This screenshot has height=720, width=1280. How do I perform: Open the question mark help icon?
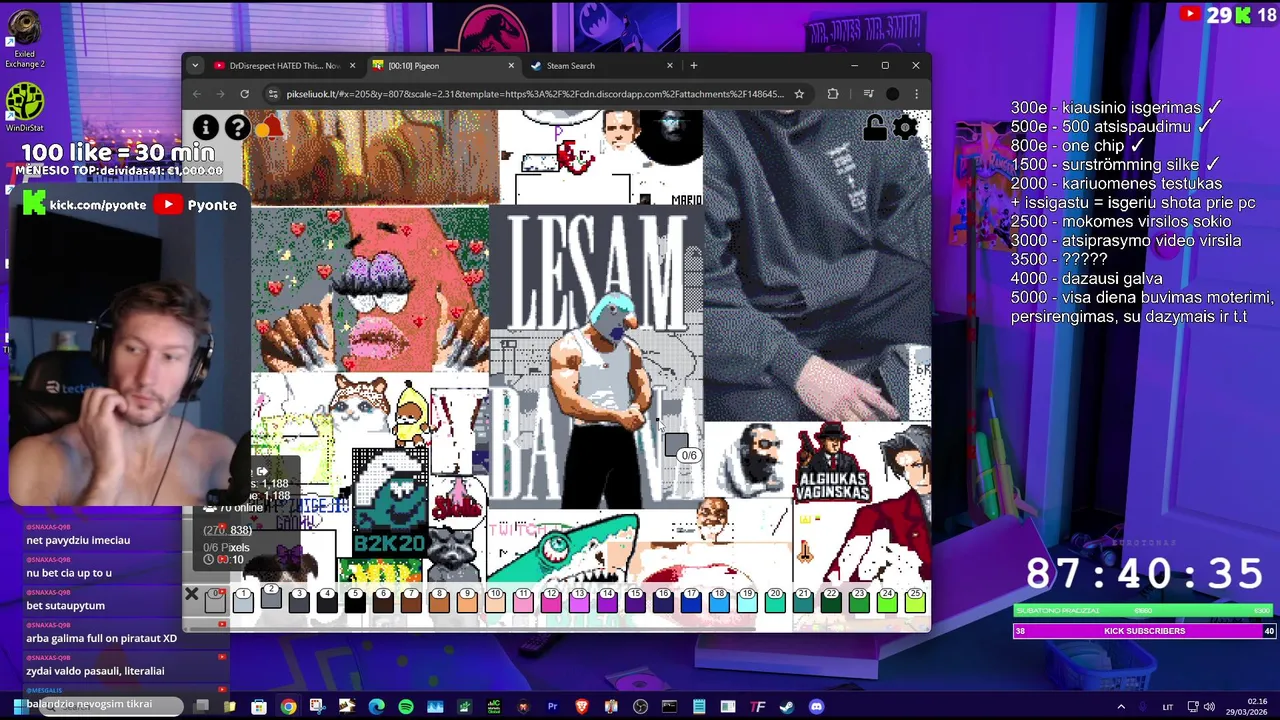click(x=237, y=127)
